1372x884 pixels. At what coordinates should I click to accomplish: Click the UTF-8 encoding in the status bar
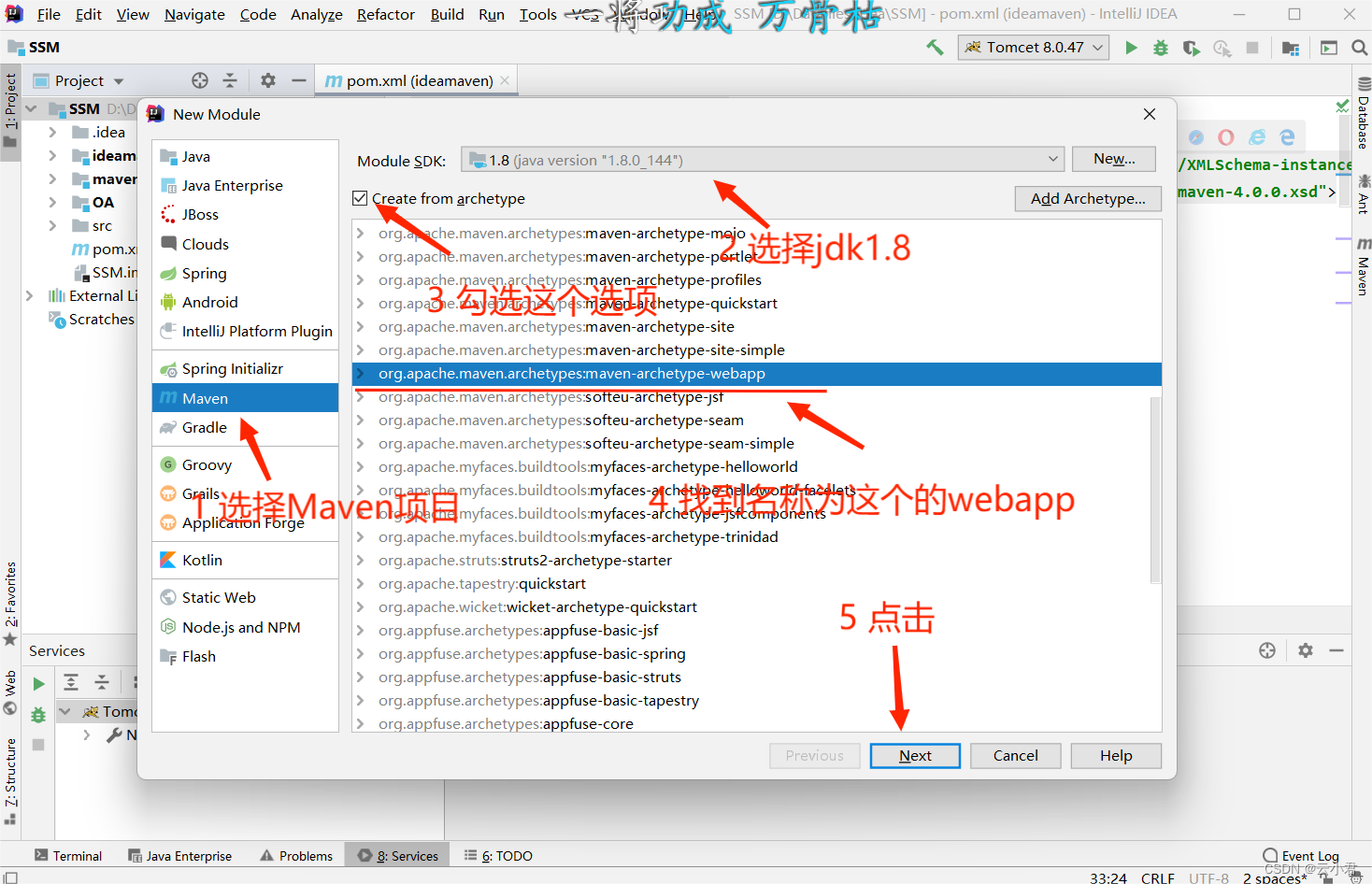point(1208,877)
